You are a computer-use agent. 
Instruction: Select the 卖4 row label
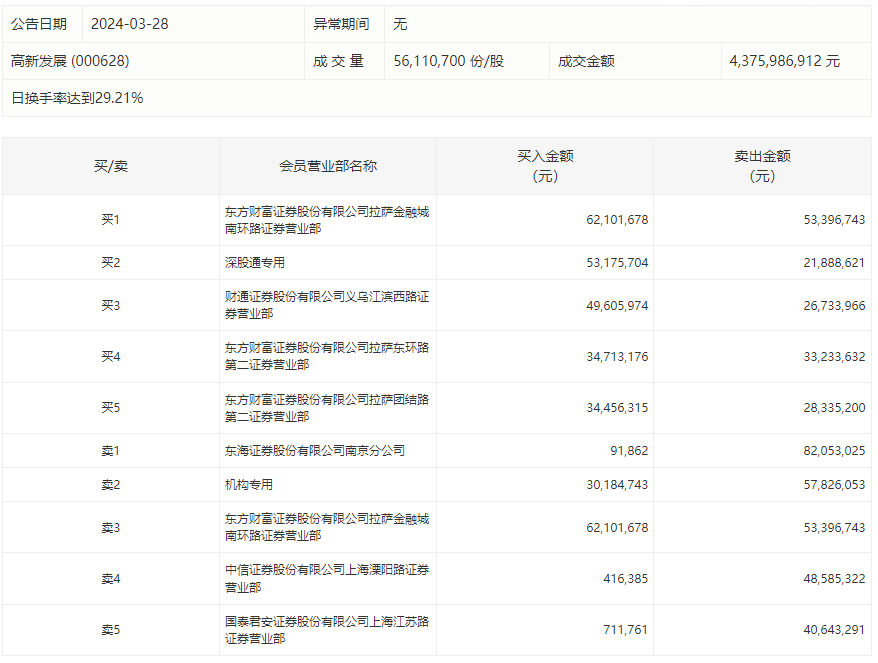coord(111,578)
